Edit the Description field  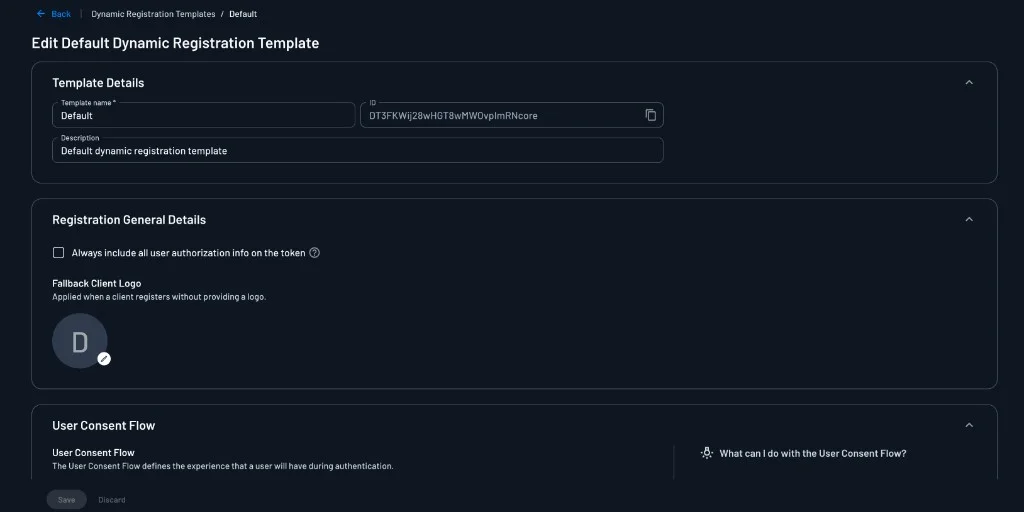pos(358,150)
